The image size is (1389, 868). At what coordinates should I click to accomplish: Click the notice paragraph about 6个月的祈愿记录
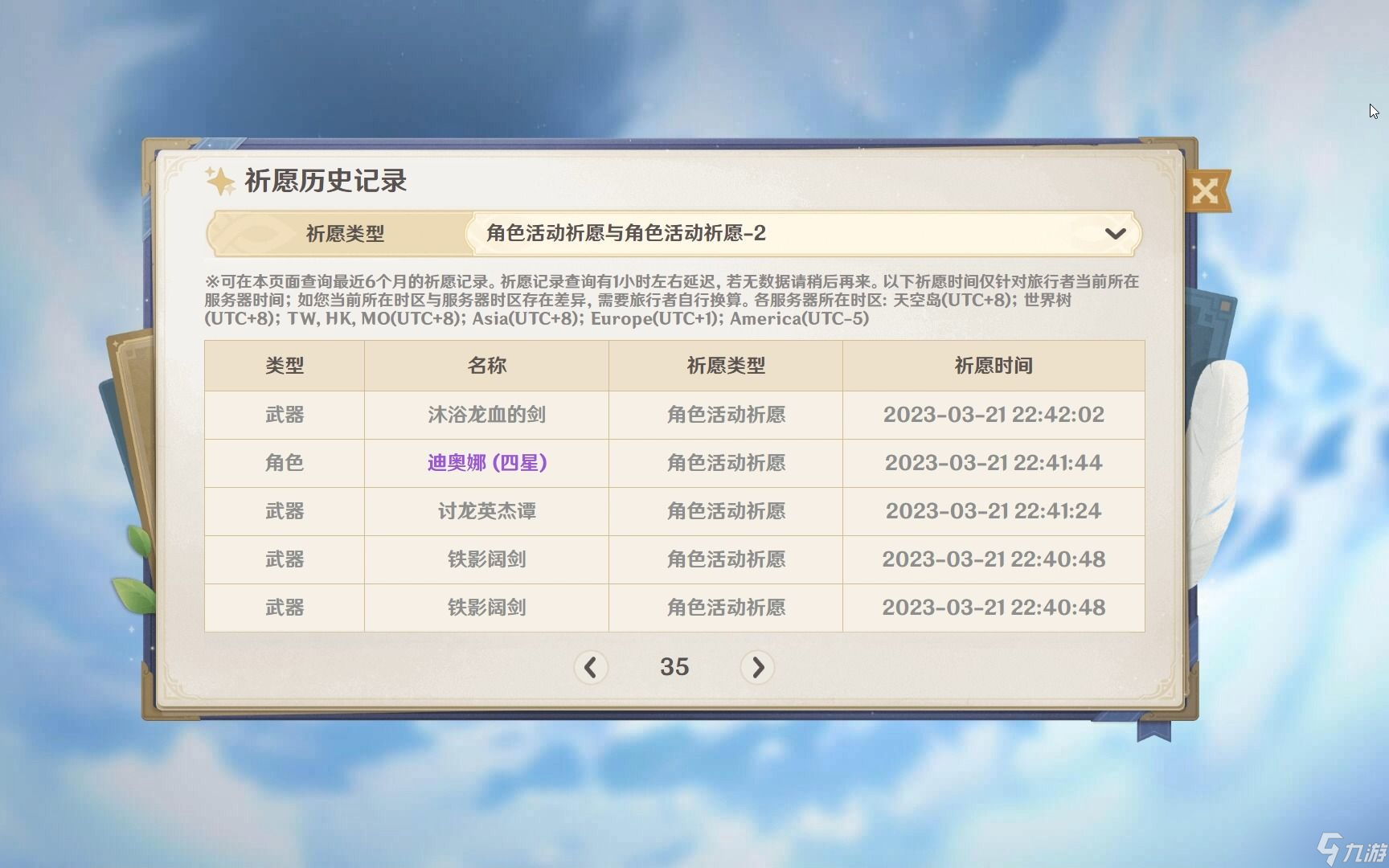tap(672, 300)
